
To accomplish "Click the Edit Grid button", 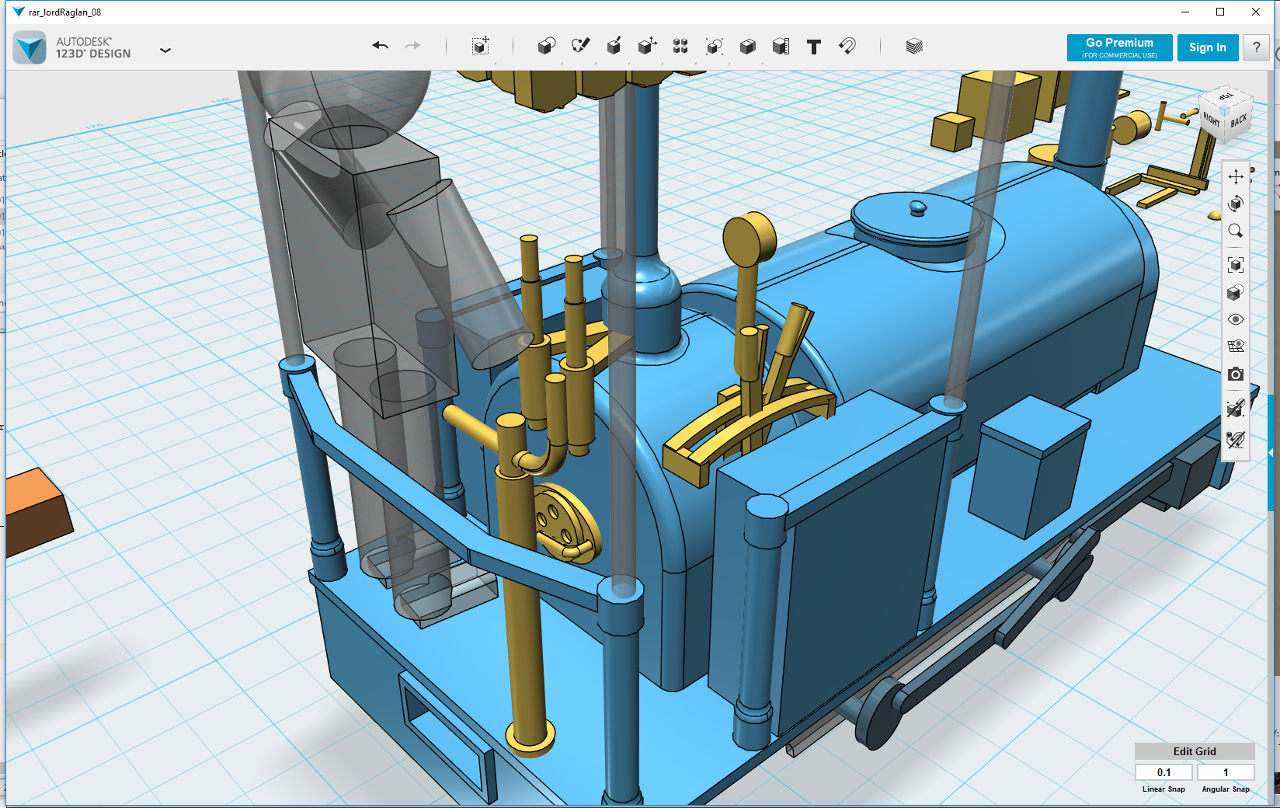I will click(1194, 751).
